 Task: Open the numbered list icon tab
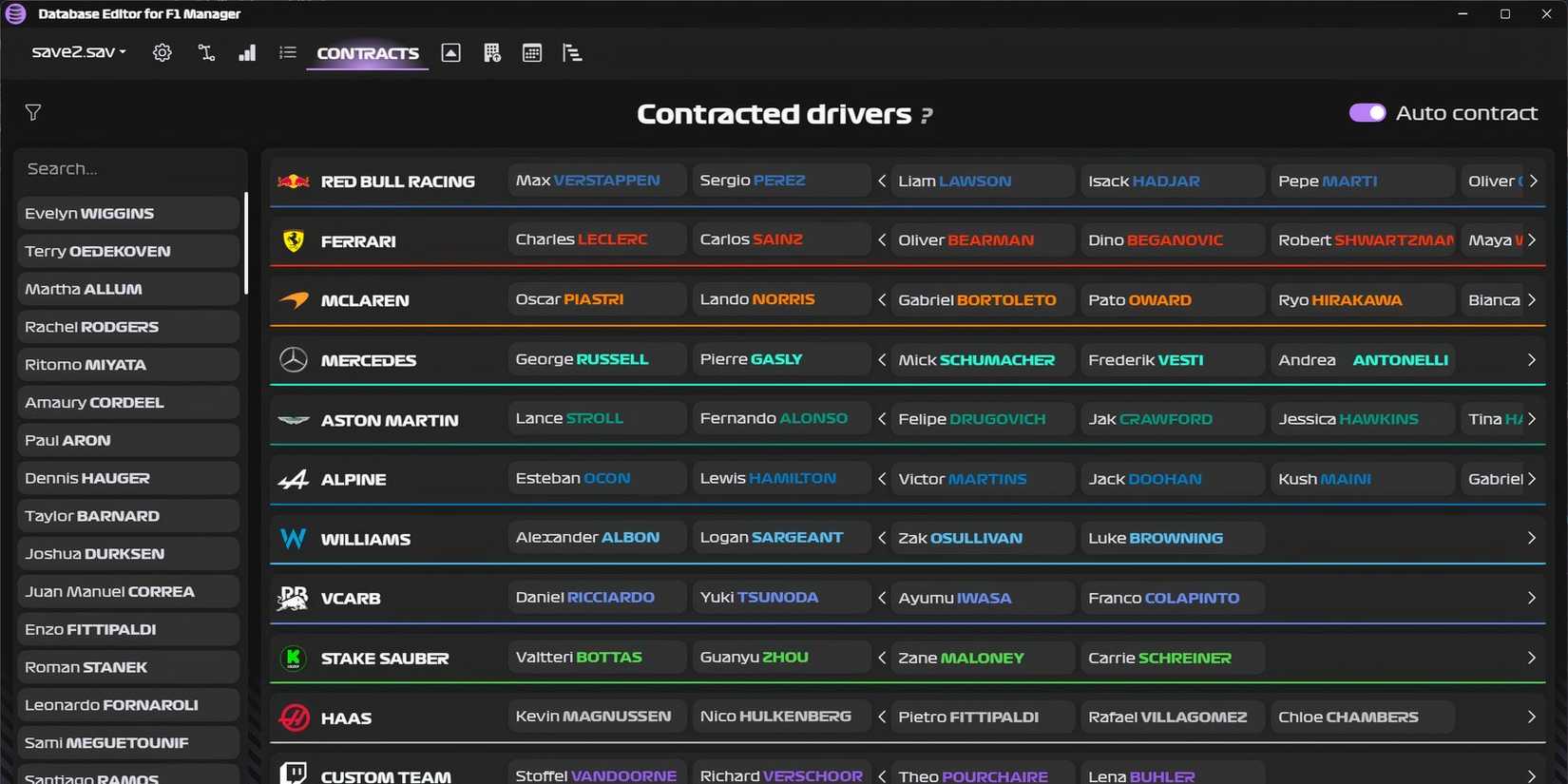(288, 53)
